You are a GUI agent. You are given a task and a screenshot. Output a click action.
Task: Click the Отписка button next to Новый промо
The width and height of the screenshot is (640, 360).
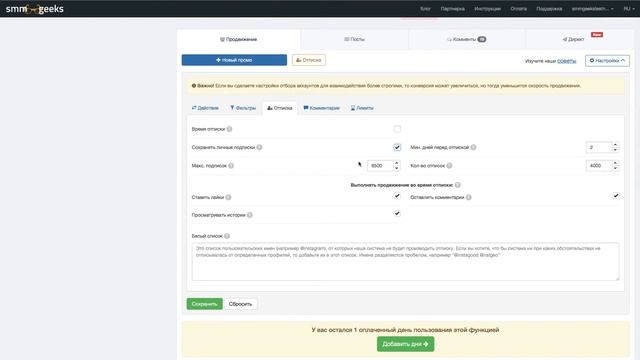click(x=309, y=60)
